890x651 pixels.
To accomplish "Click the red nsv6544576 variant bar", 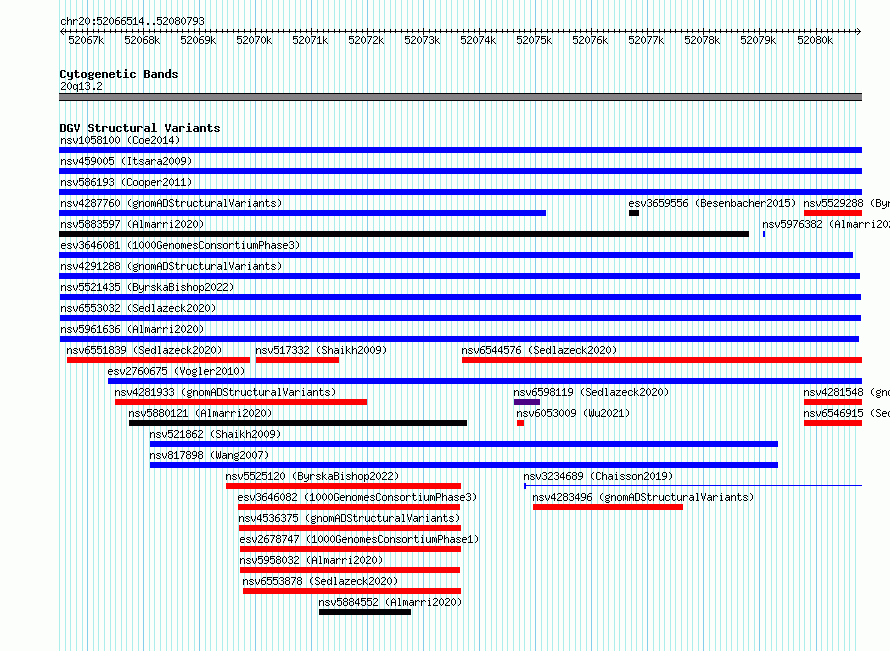I will click(662, 360).
